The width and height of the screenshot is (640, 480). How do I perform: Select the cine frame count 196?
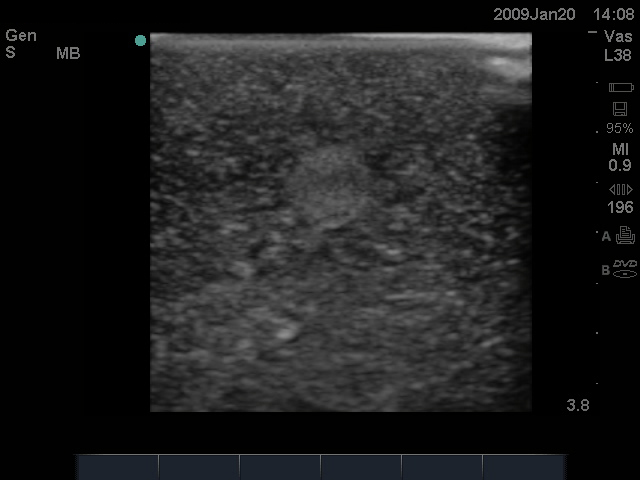(620, 208)
